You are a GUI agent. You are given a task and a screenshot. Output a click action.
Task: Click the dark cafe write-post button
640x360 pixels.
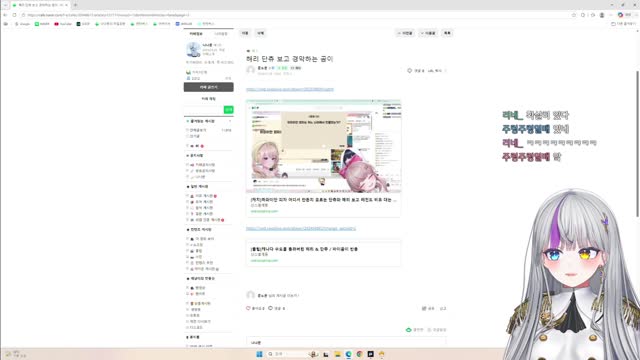209,87
